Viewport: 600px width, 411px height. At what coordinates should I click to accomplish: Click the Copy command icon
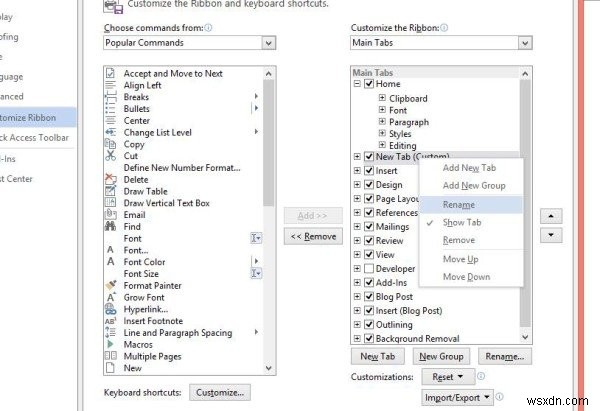(112, 144)
